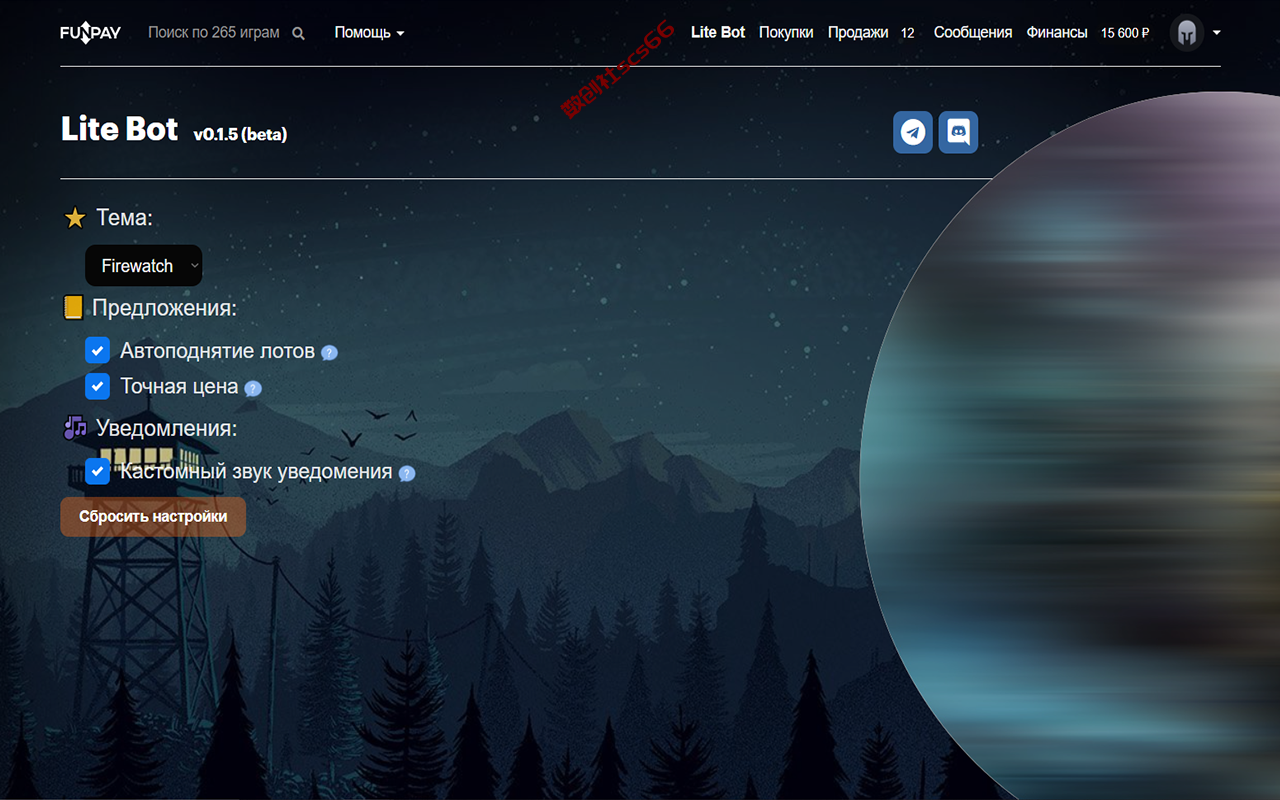This screenshot has height=800, width=1280.
Task: Open the Lite Bot nav item
Action: click(x=718, y=32)
